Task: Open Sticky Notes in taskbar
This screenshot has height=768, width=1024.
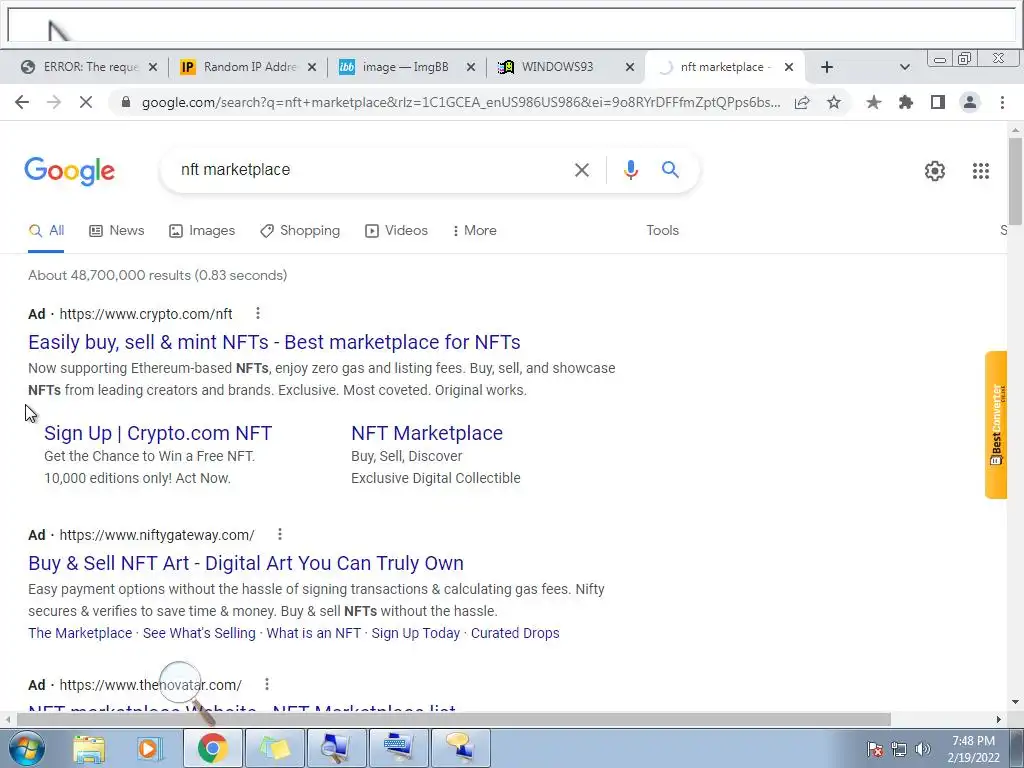Action: click(x=274, y=748)
